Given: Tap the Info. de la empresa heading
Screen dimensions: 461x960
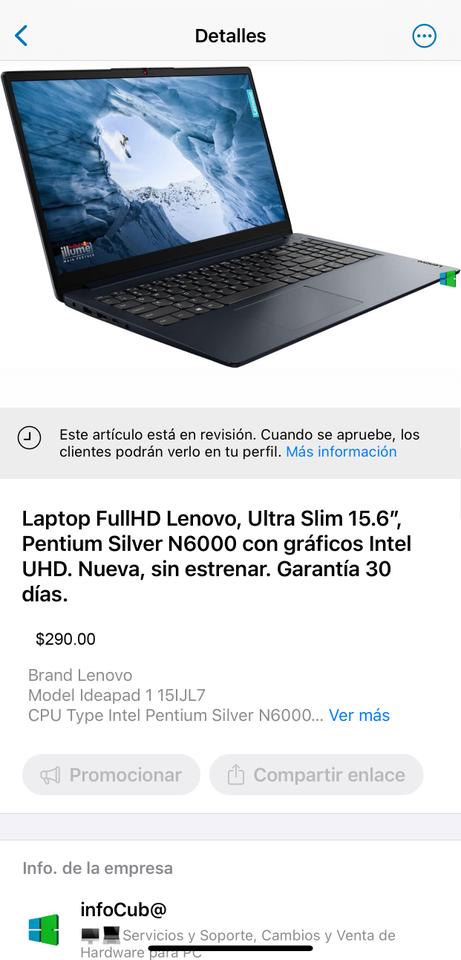Looking at the screenshot, I should click(97, 868).
